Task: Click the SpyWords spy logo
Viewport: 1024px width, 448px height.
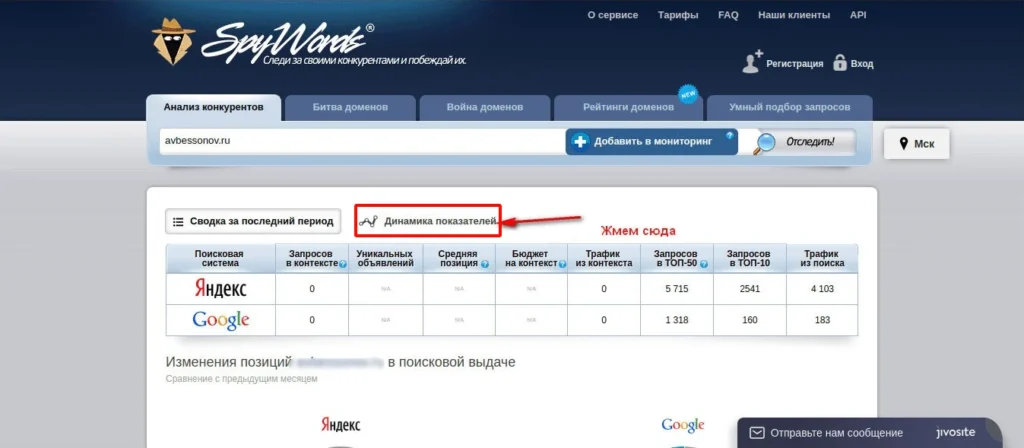Action: 173,41
